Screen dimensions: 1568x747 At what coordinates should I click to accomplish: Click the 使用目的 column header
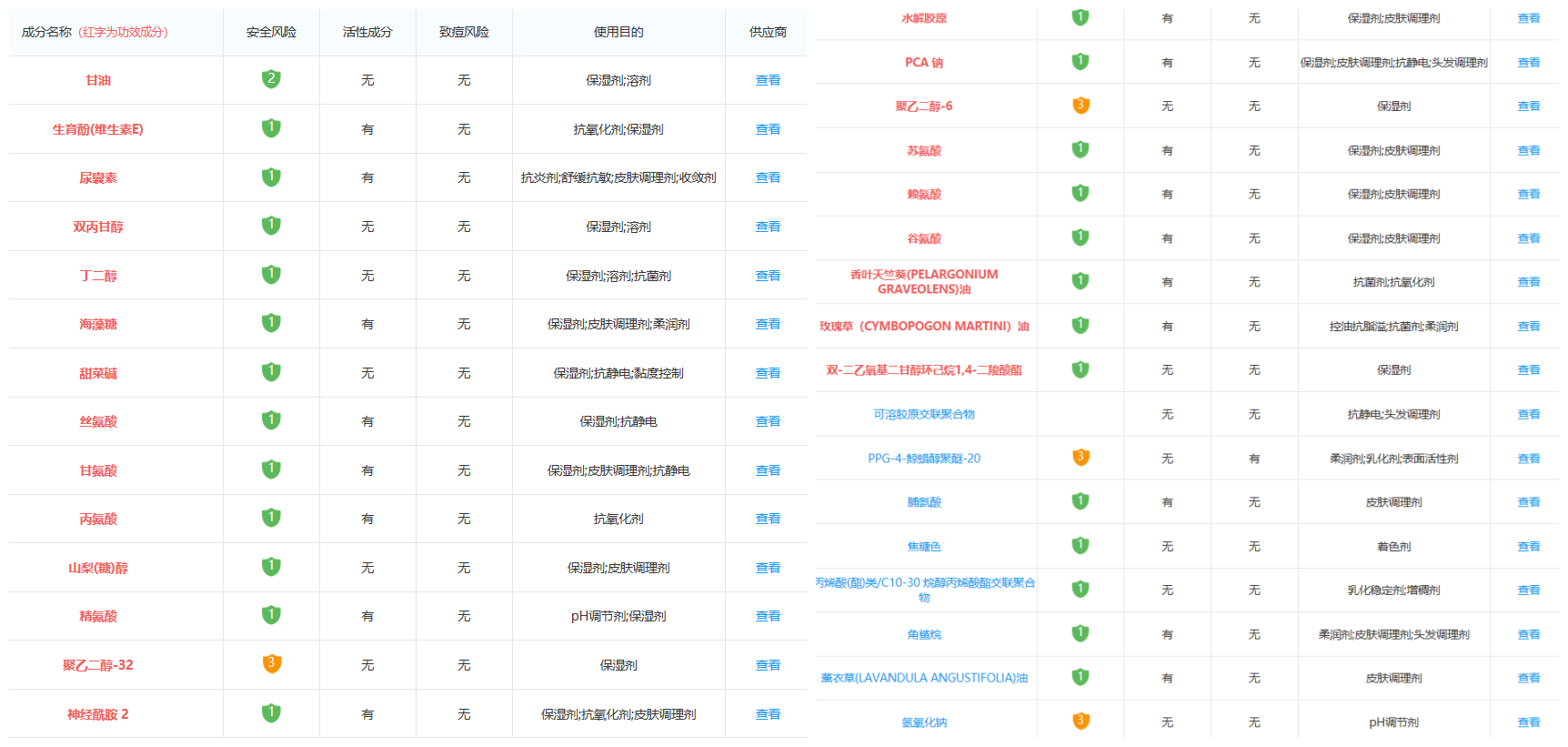[x=618, y=32]
